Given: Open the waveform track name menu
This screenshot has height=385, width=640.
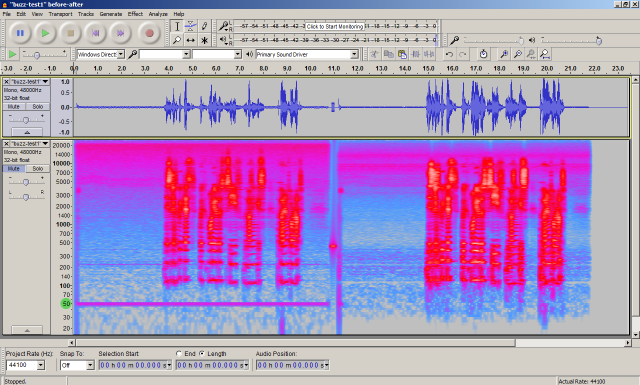Looking at the screenshot, I should [30, 82].
